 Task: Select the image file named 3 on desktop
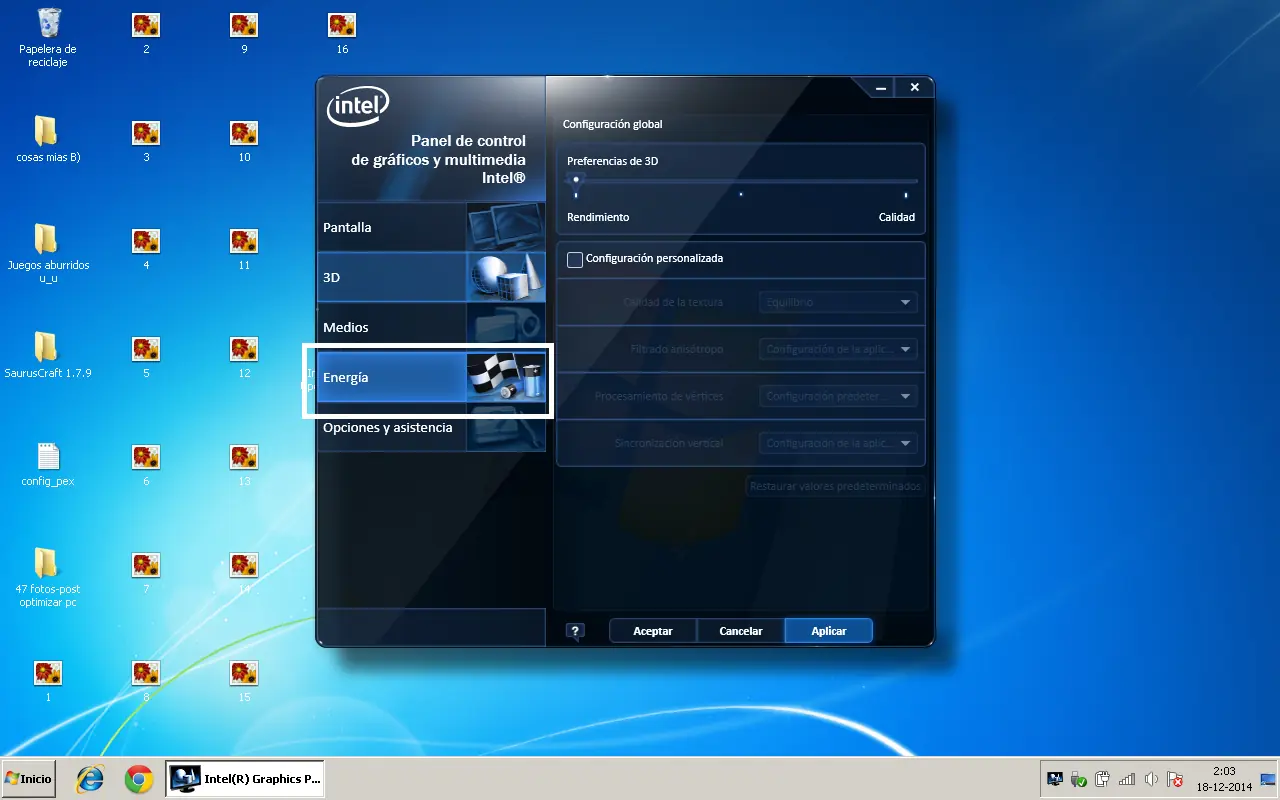coord(146,140)
